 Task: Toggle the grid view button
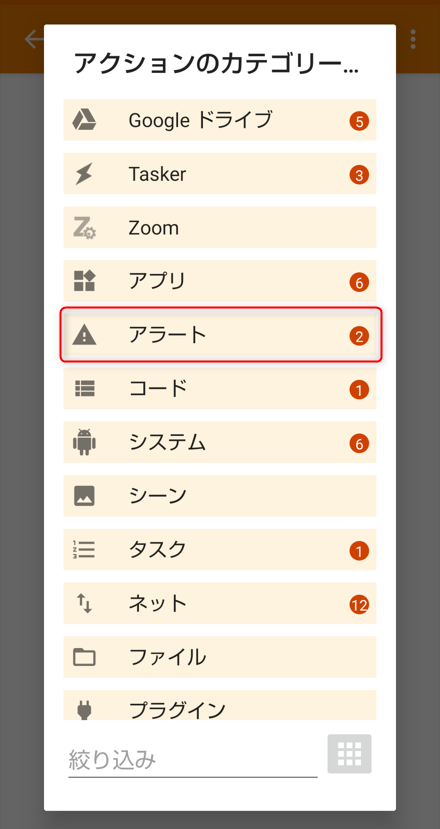point(349,754)
